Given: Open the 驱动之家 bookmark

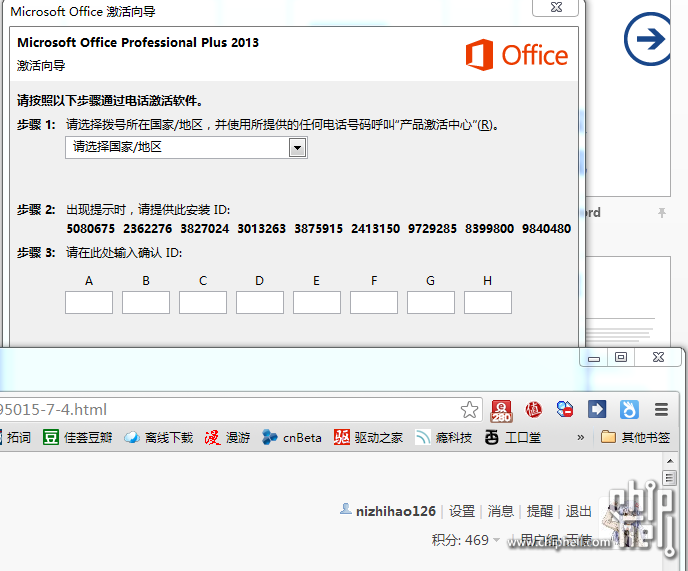Looking at the screenshot, I should (x=368, y=437).
